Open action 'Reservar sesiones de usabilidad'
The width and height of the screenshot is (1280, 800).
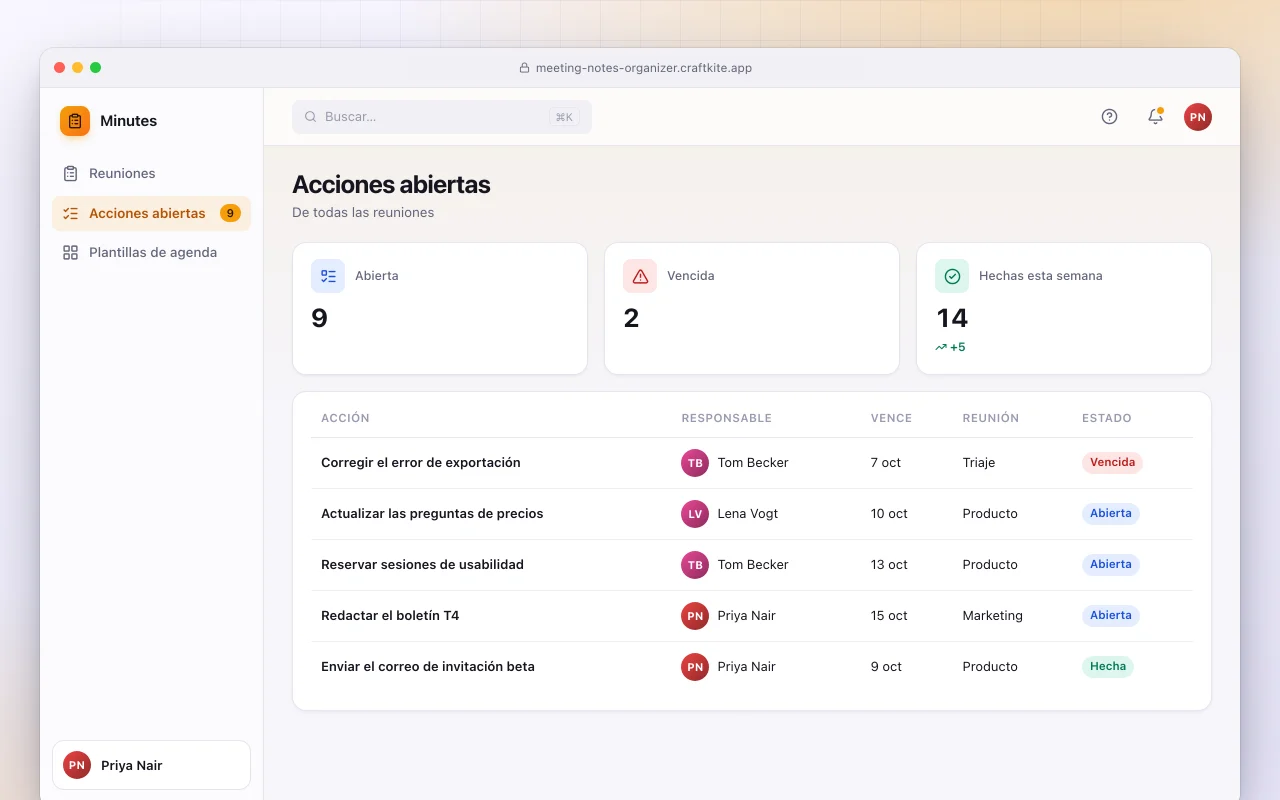click(x=422, y=565)
